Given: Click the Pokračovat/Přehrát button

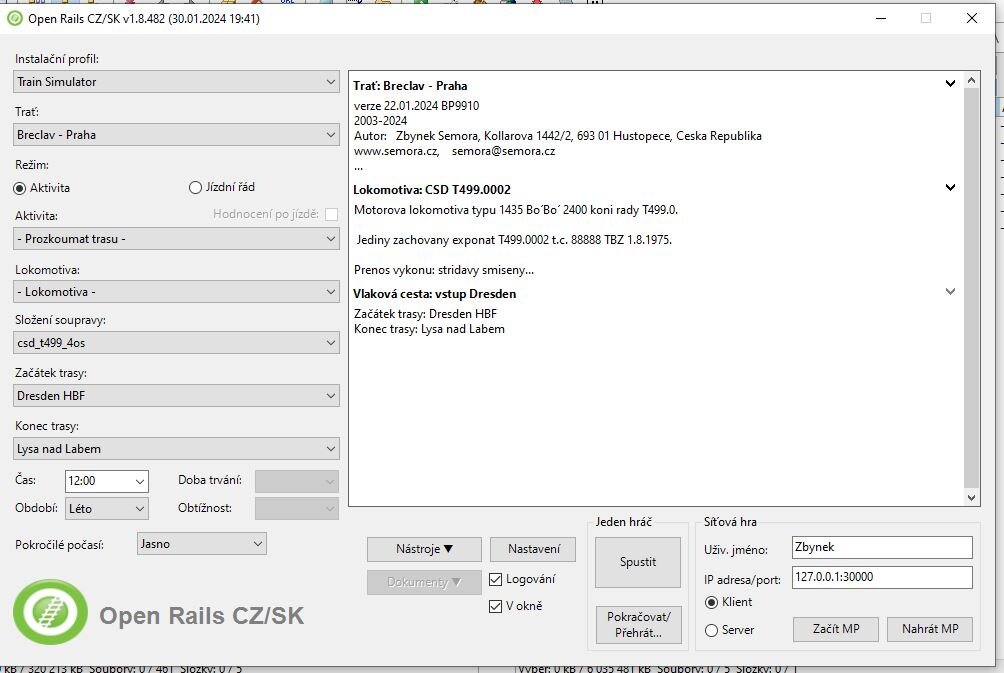Looking at the screenshot, I should click(638, 625).
